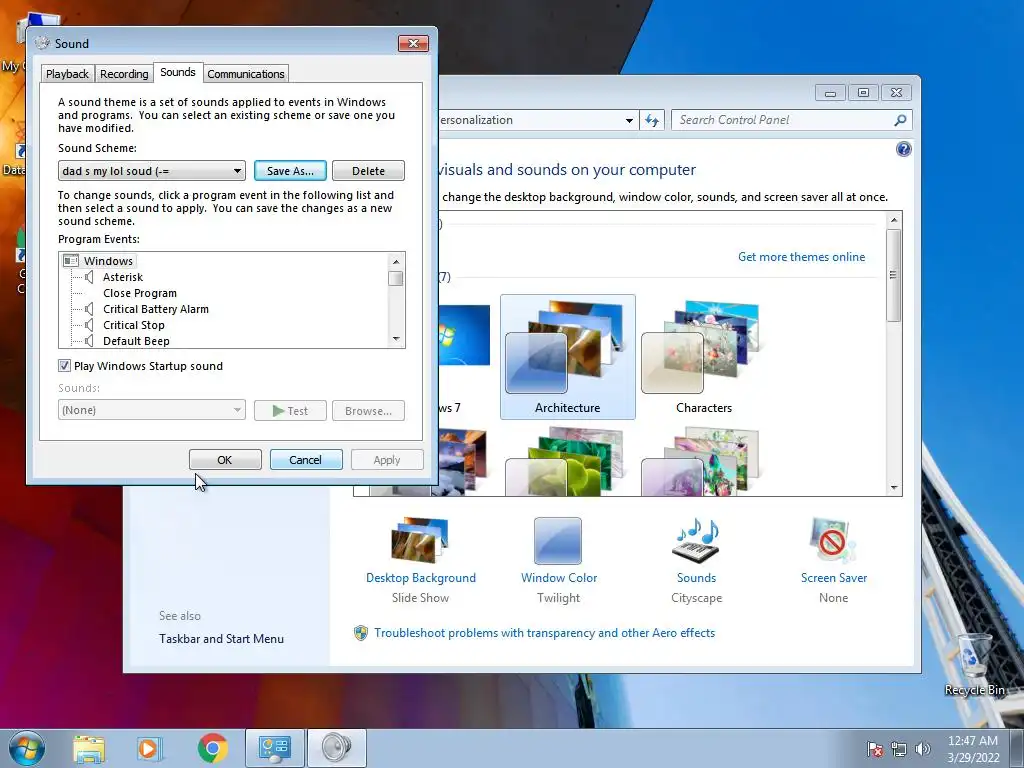Screen dimensions: 1024x768
Task: Open the Windows Start orb
Action: [27, 748]
